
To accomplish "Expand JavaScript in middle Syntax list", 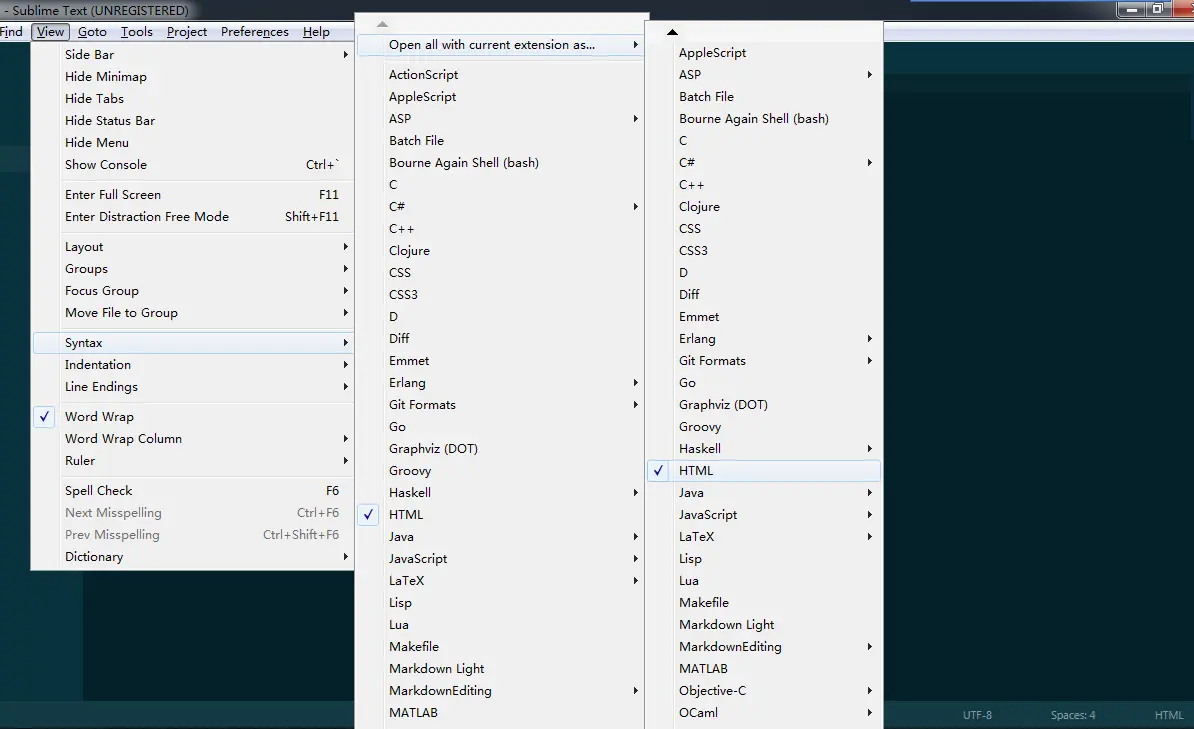I will [x=500, y=559].
